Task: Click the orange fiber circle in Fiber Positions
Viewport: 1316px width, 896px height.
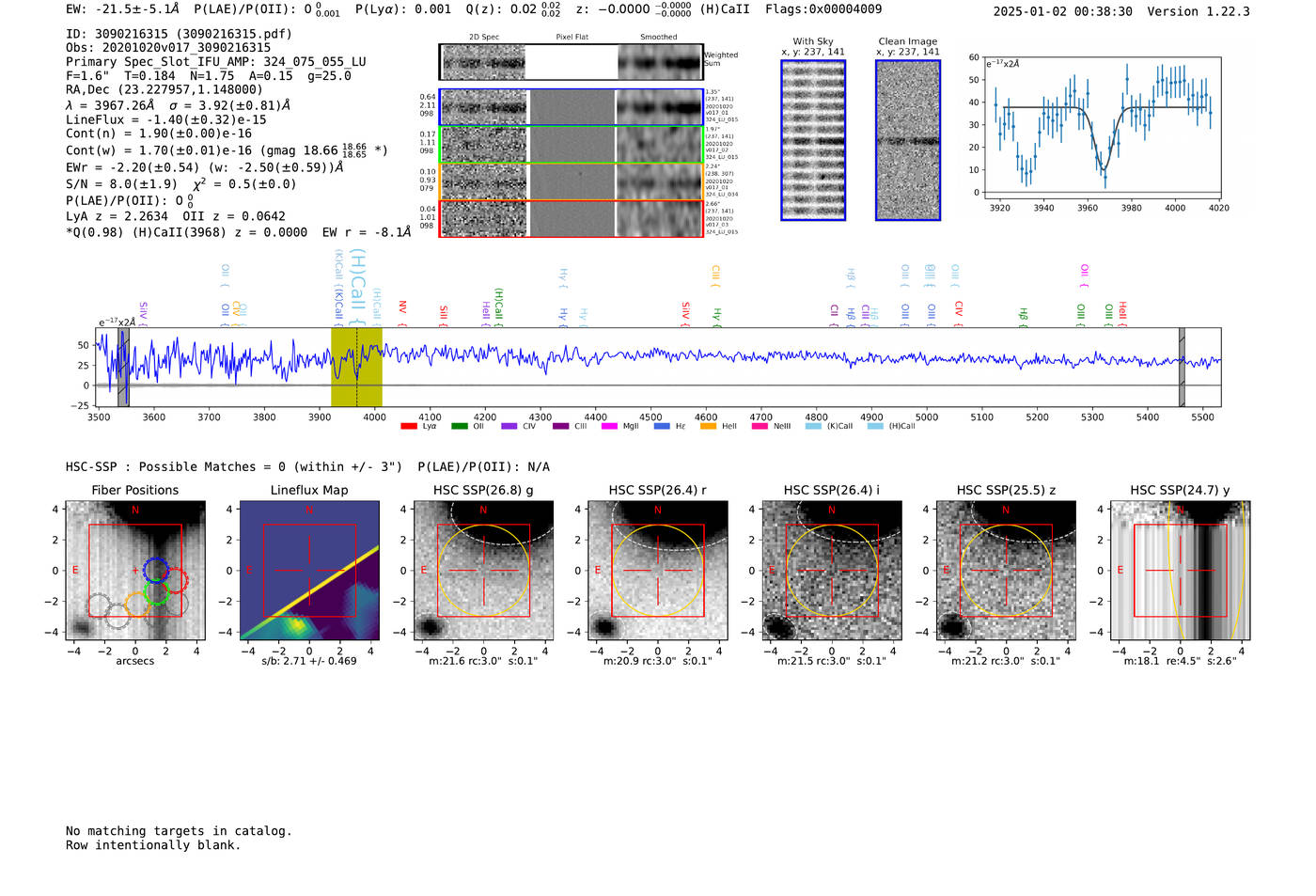Action: tap(137, 605)
